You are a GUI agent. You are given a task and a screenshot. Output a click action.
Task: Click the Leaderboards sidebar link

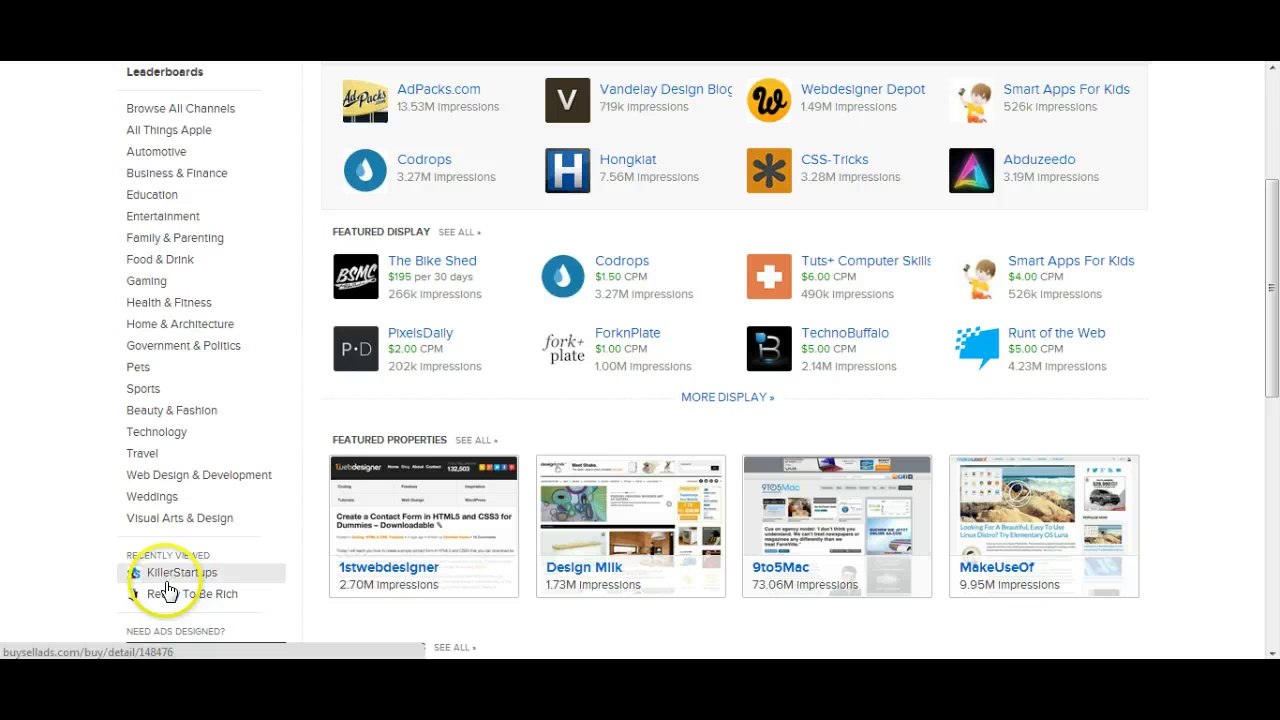coord(165,72)
